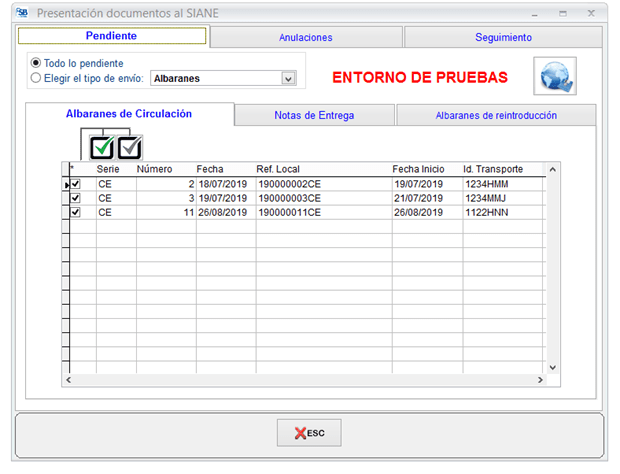
Task: Uncheck the row for albarán number 2
Action: tap(76, 184)
